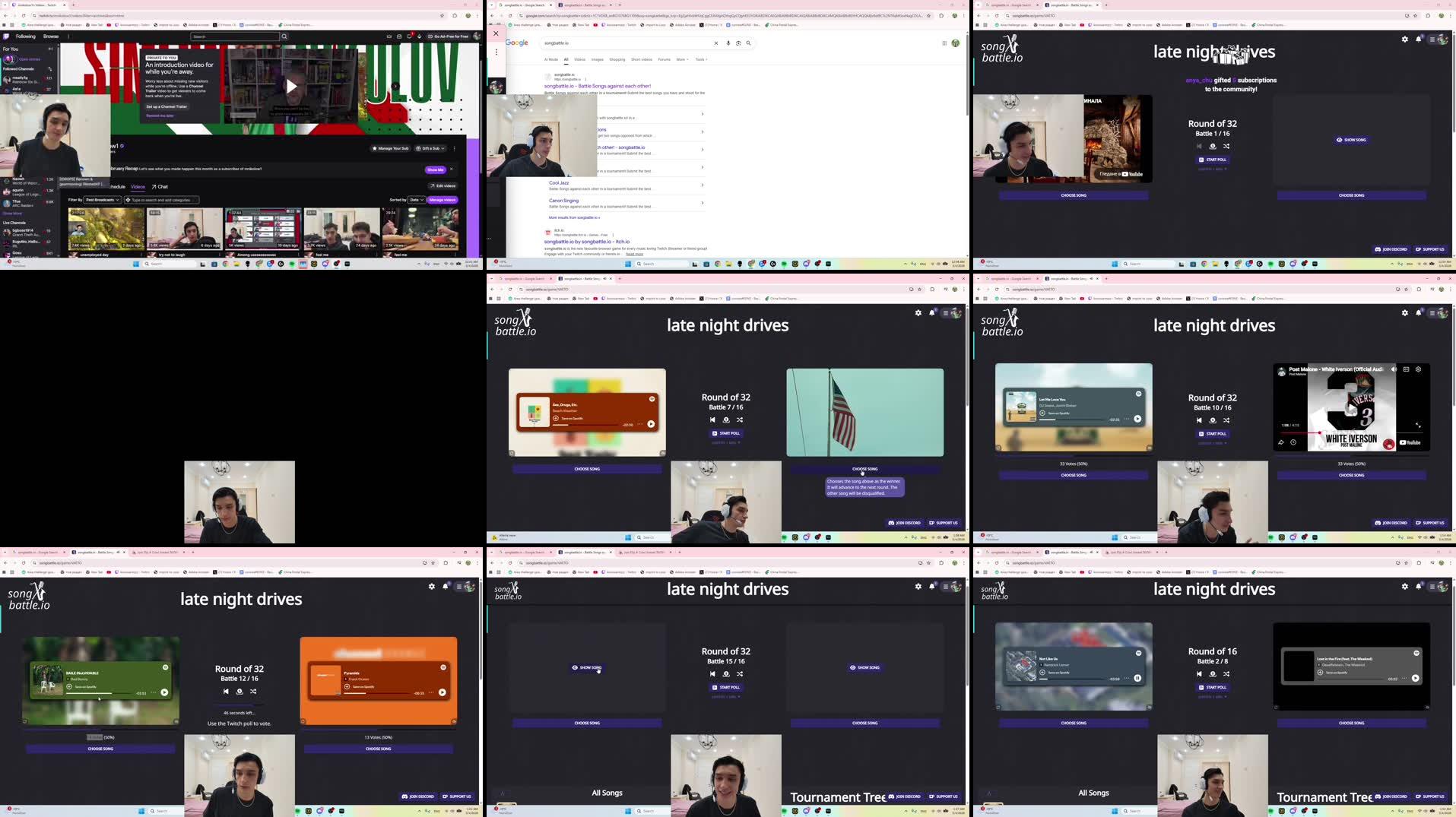Toggle the Show Song eye button
This screenshot has height=817, width=1456.
click(x=1348, y=140)
